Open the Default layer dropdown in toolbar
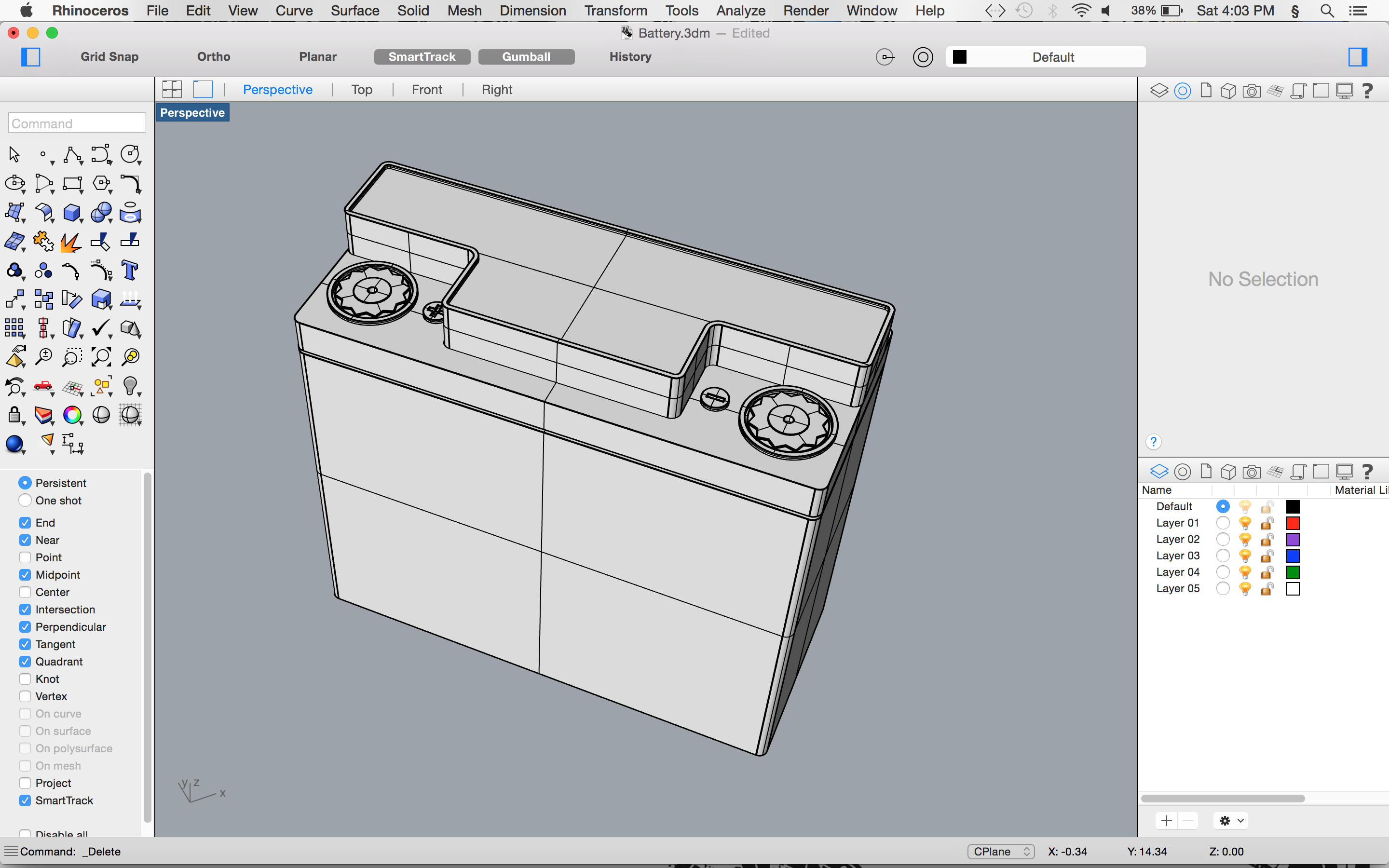Viewport: 1389px width, 868px height. [1045, 57]
